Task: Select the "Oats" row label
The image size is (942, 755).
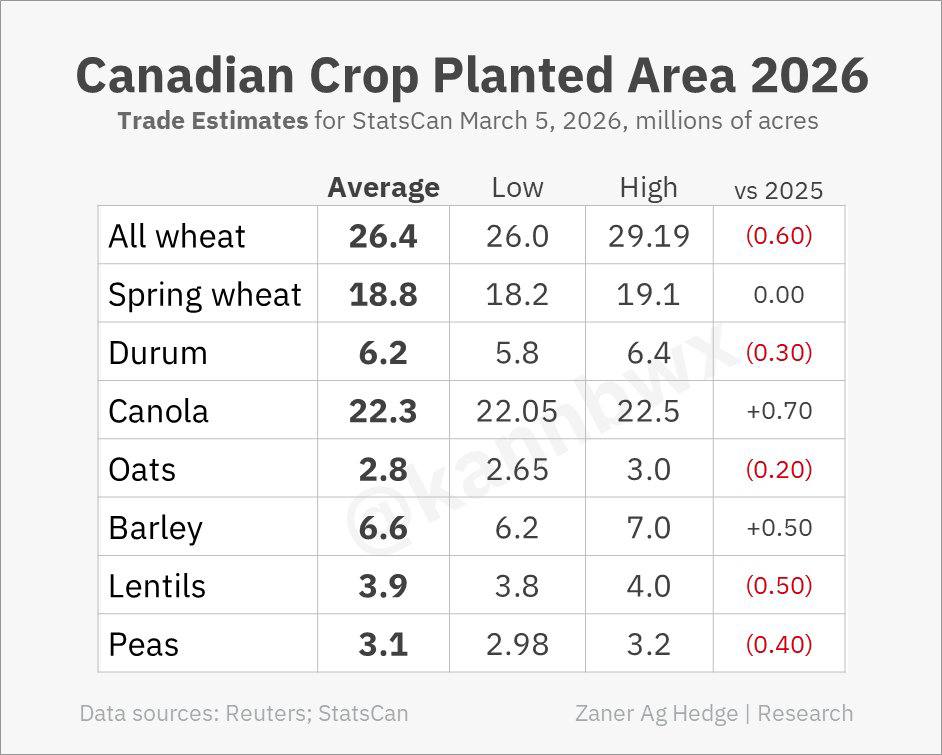Action: coord(142,469)
